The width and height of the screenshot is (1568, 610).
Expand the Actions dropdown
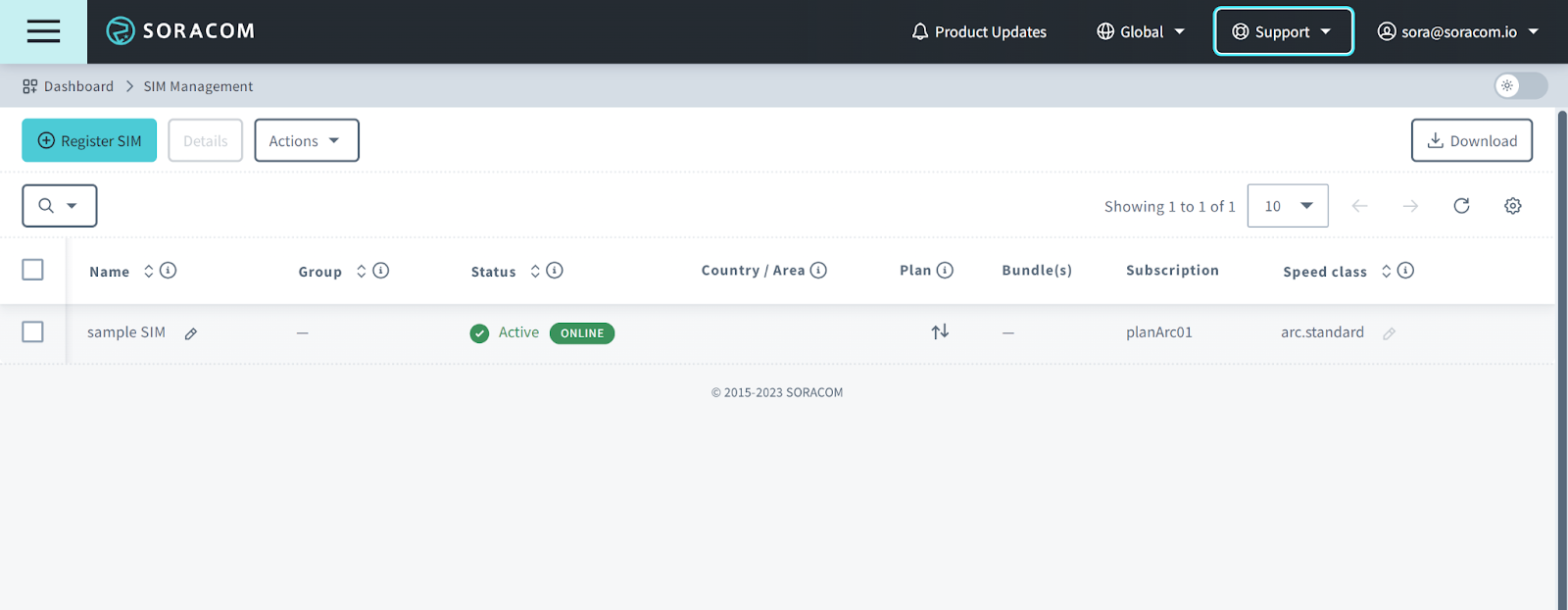coord(306,140)
